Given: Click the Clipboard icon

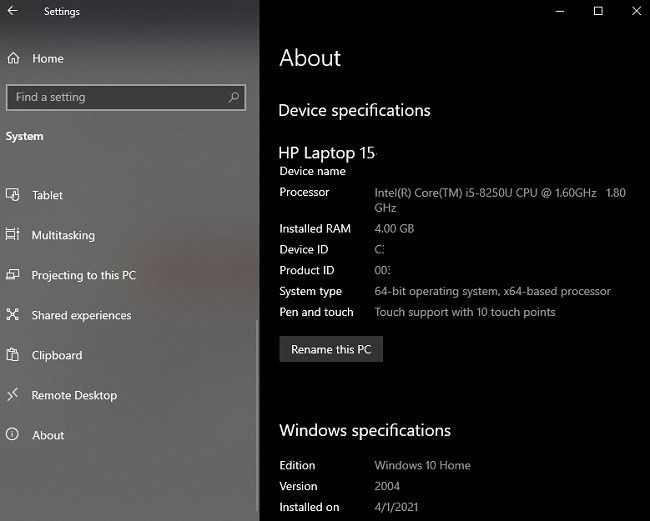Looking at the screenshot, I should click(x=12, y=355).
